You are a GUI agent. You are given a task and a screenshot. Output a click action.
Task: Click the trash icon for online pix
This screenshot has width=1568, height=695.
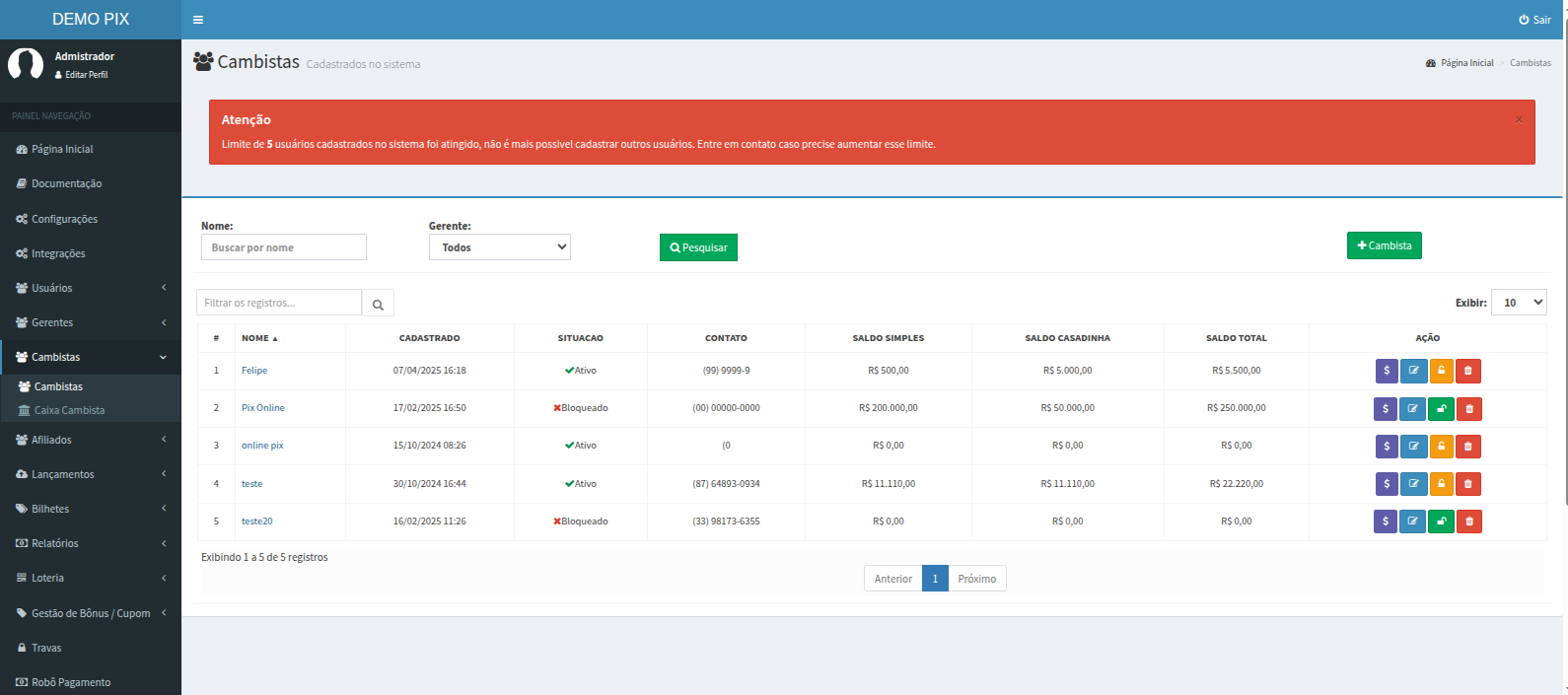pyautogui.click(x=1468, y=447)
